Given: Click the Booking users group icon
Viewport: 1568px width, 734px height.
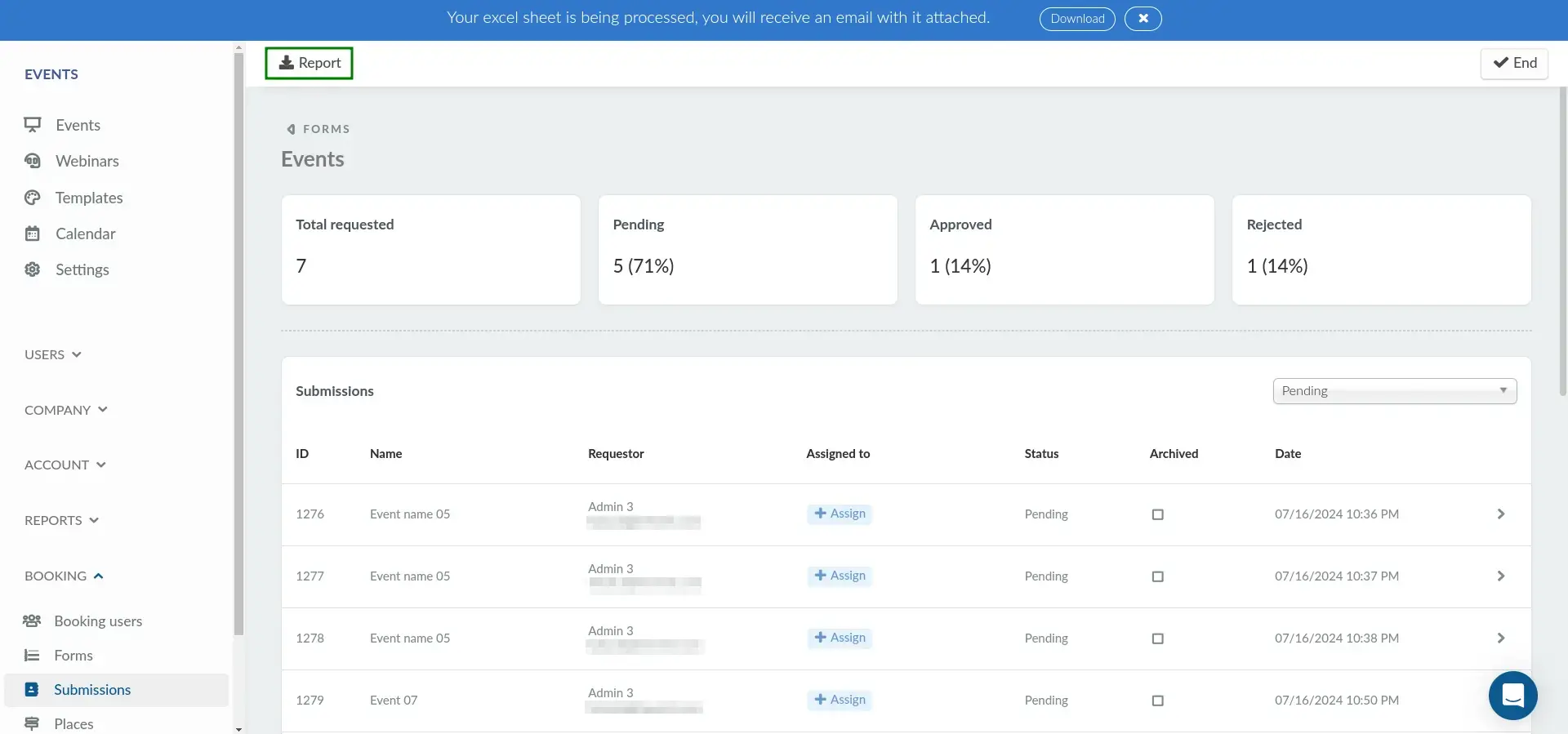Looking at the screenshot, I should point(32,621).
